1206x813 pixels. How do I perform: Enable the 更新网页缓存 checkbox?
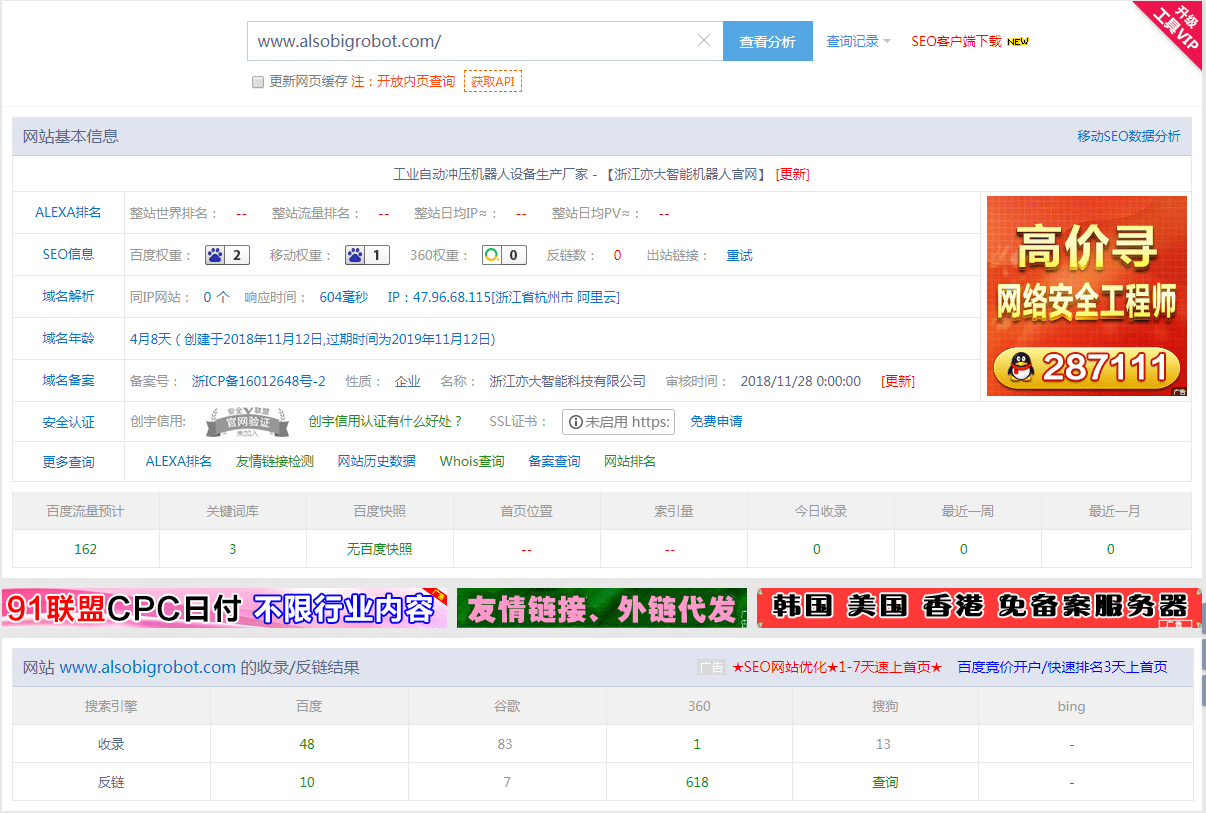tap(257, 81)
